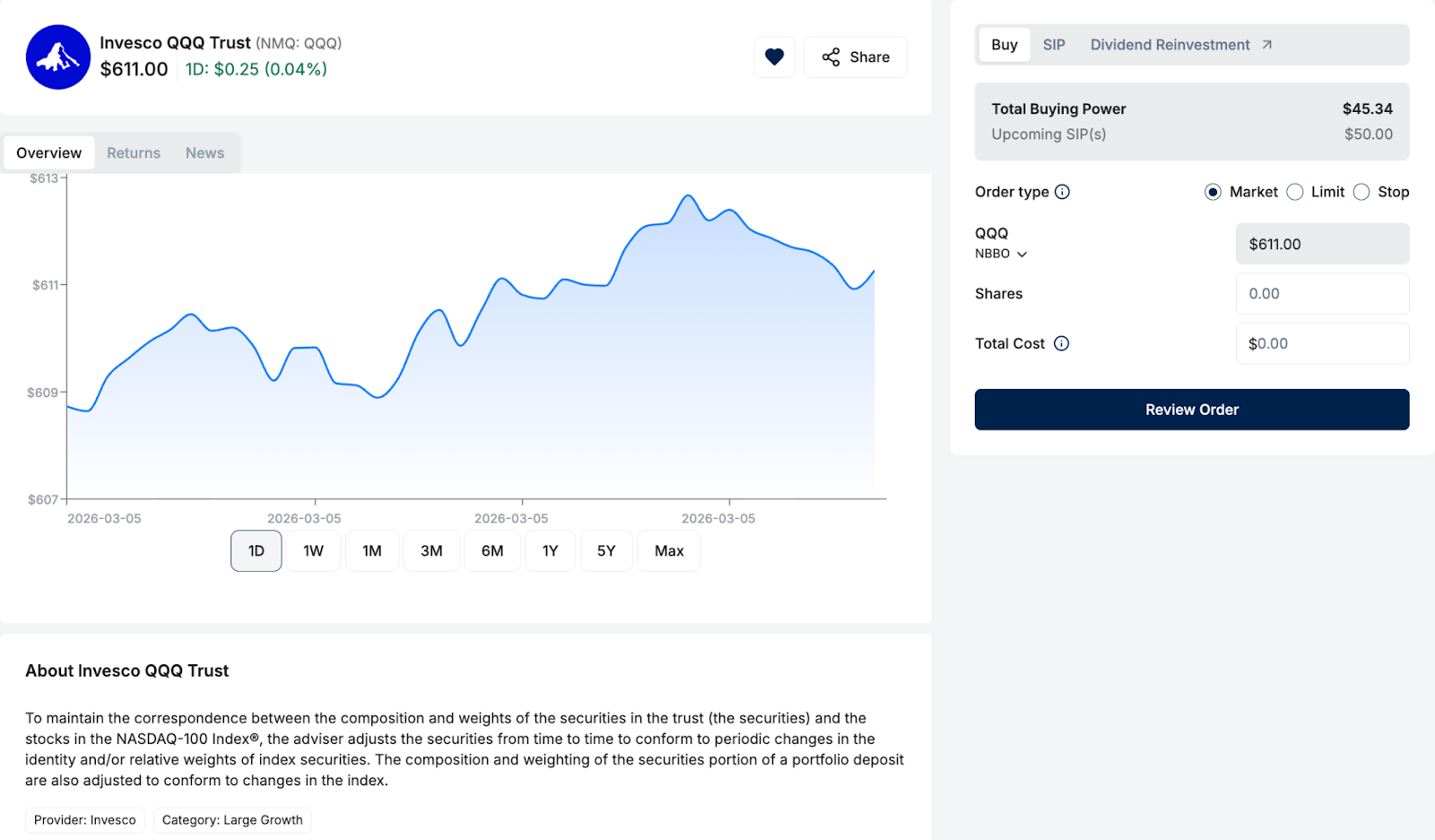Click the heart favorite icon

click(x=774, y=57)
